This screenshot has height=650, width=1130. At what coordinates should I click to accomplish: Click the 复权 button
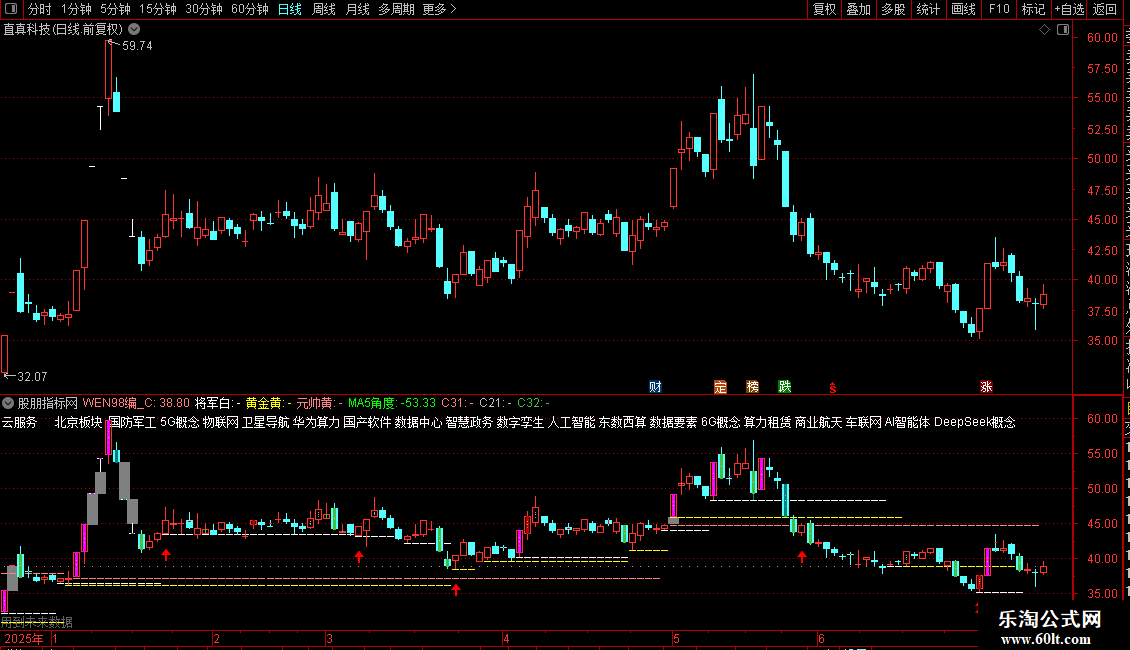coord(824,9)
